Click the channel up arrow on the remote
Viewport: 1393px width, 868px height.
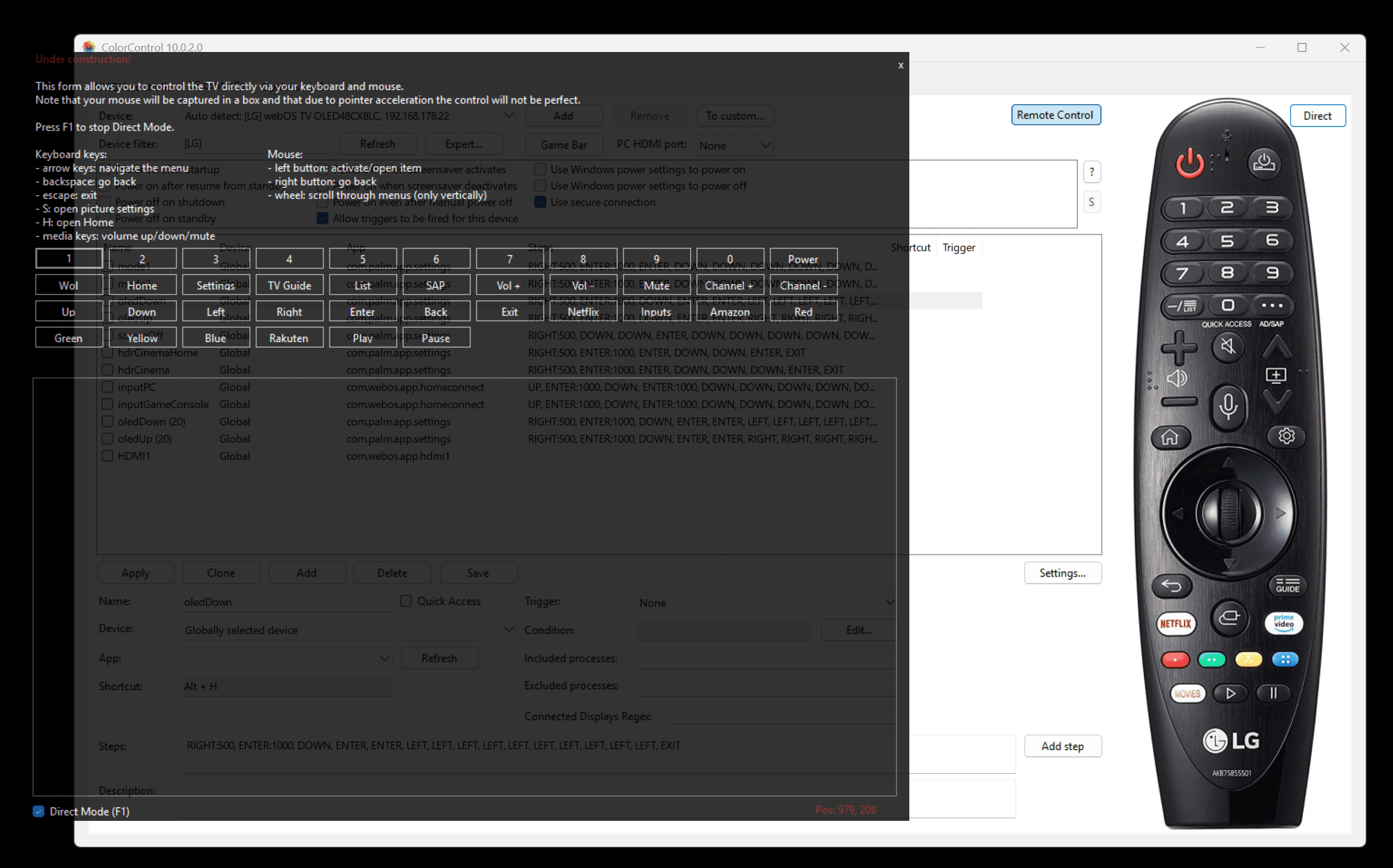point(1276,346)
